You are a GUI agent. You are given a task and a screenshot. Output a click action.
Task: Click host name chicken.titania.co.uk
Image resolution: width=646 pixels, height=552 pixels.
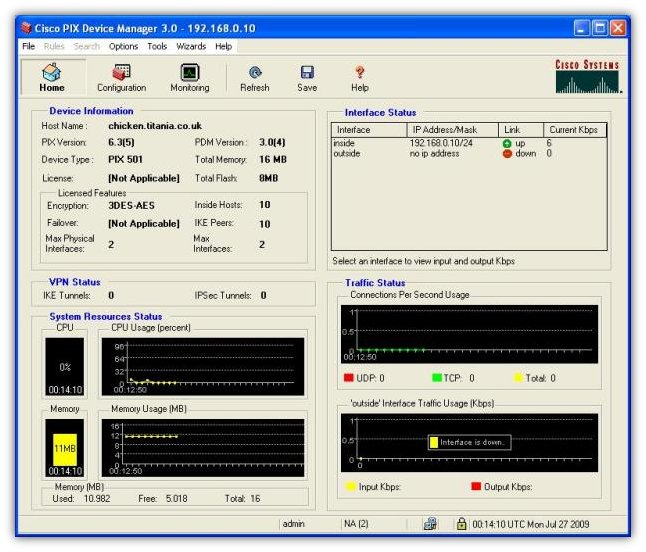click(x=155, y=126)
